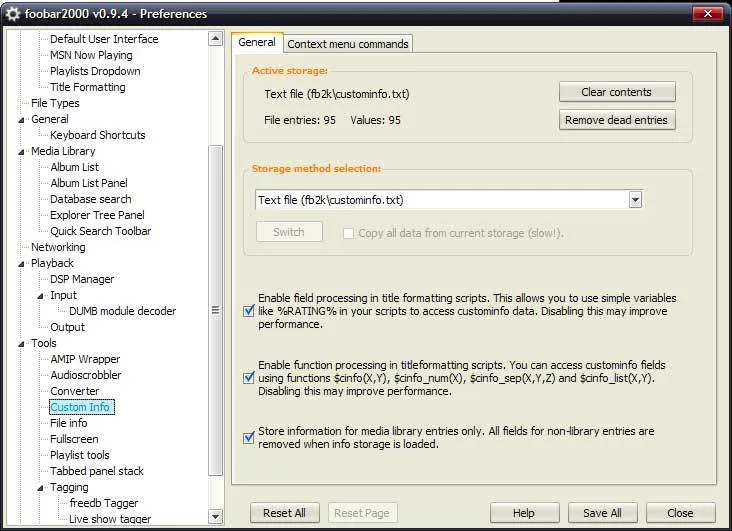Switch to the General tab
Image resolution: width=732 pixels, height=531 pixels.
pyautogui.click(x=257, y=42)
